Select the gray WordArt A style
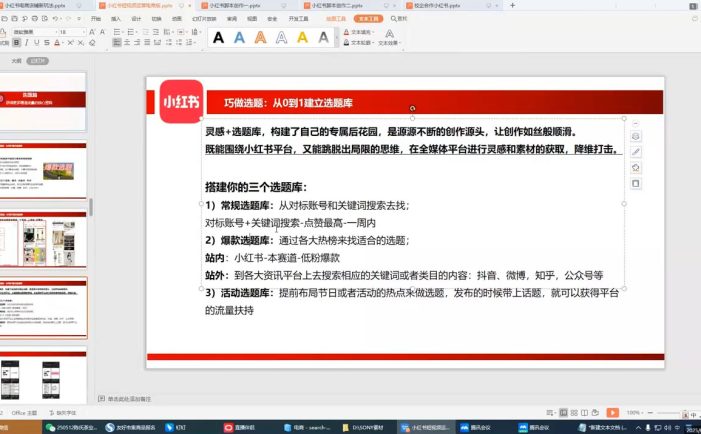701x434 pixels. click(x=324, y=38)
